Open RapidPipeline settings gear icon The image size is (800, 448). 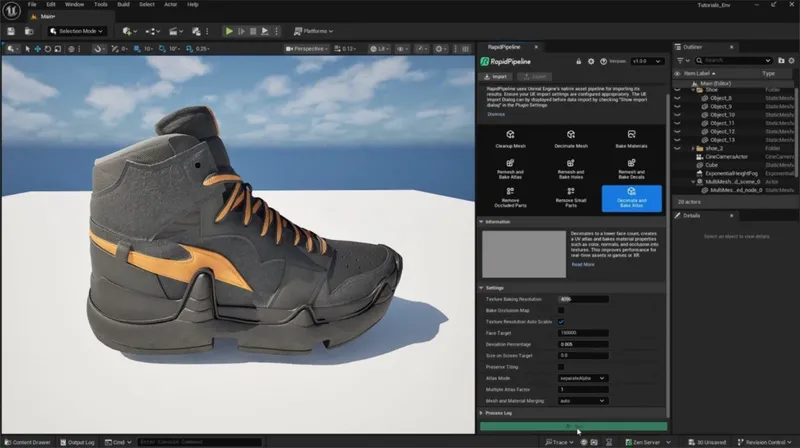[x=591, y=61]
